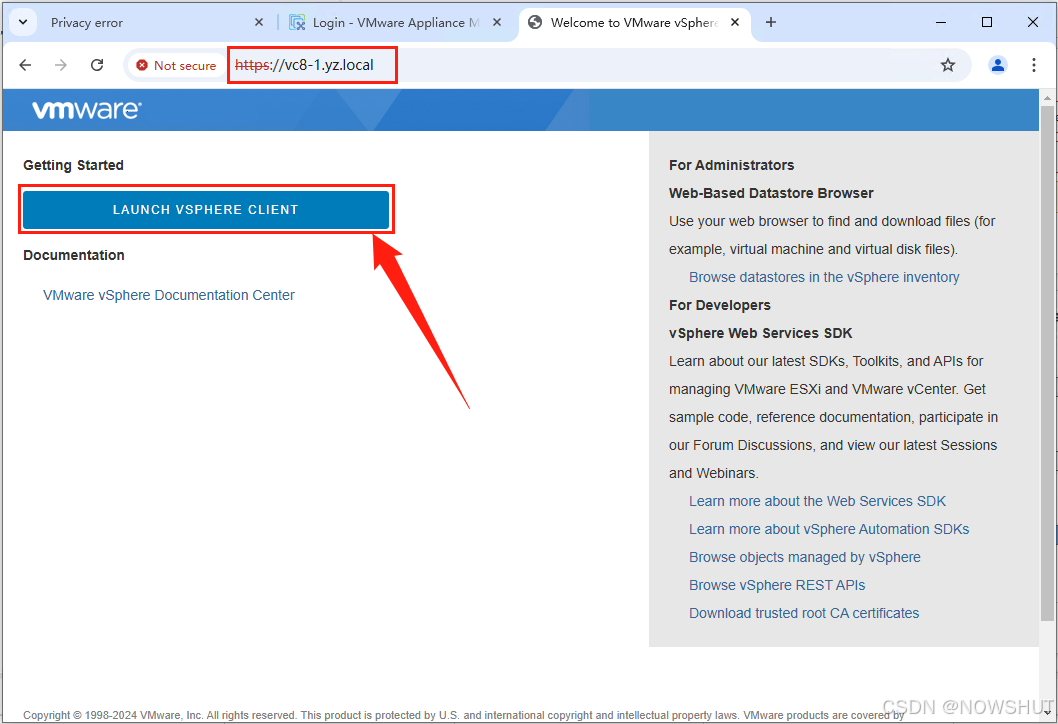
Task: Click the Not secure warning chip
Action: [x=176, y=65]
